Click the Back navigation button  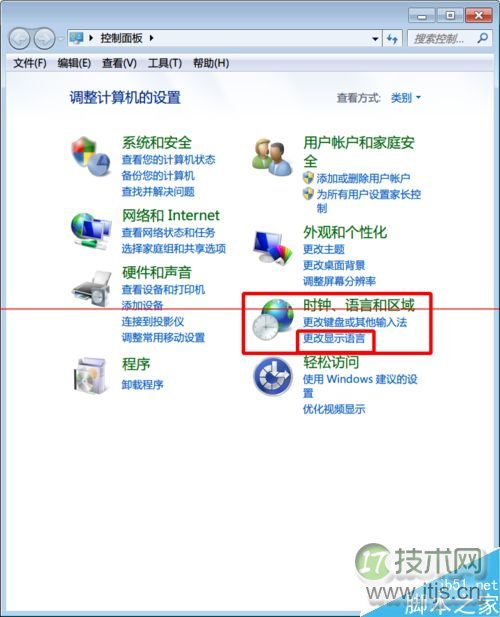(x=20, y=39)
